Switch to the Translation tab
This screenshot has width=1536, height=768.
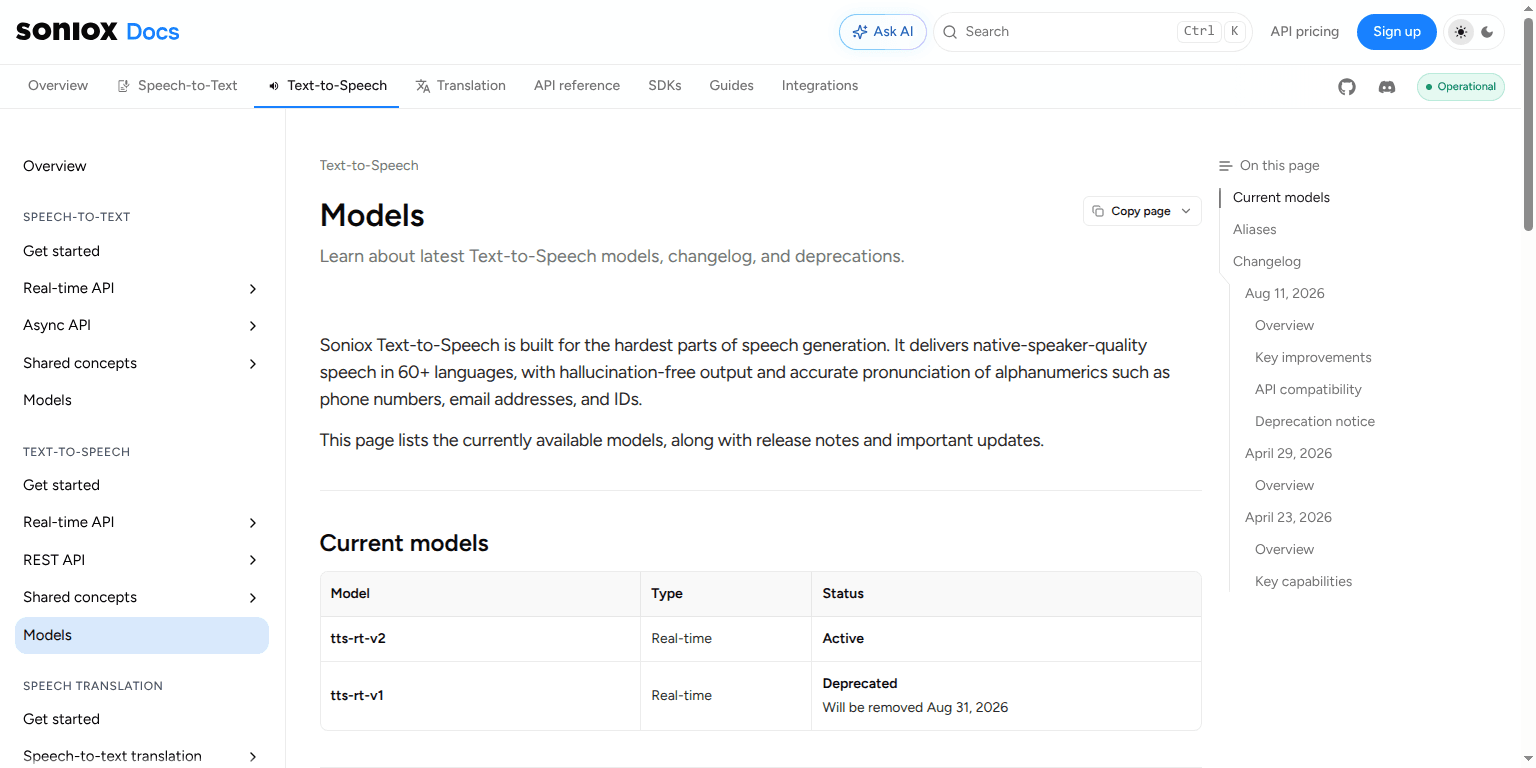click(460, 86)
